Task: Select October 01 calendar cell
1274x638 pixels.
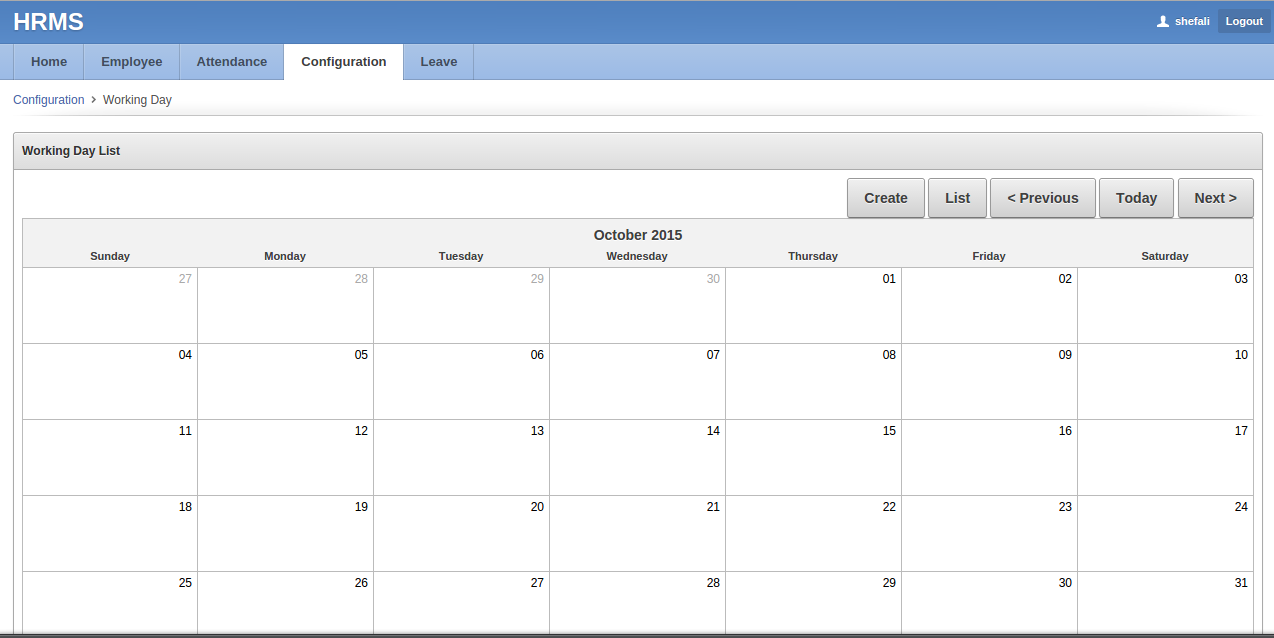Action: click(813, 305)
